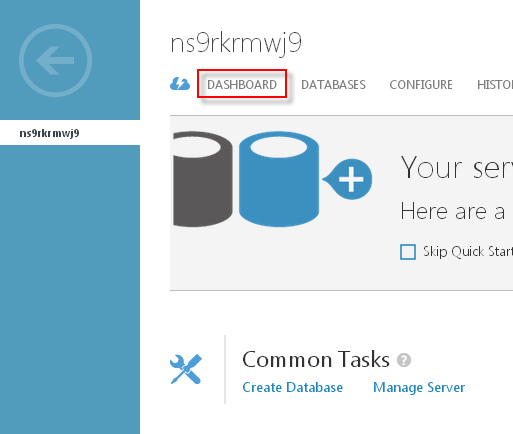513x434 pixels.
Task: Click the ns9rkrmwj9 page title heading
Action: 236,44
